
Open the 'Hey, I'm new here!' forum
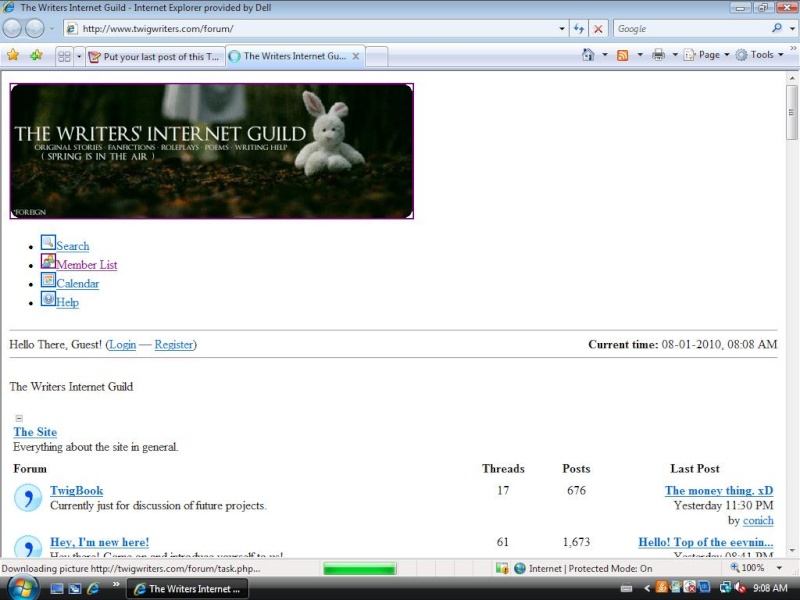pyautogui.click(x=99, y=542)
